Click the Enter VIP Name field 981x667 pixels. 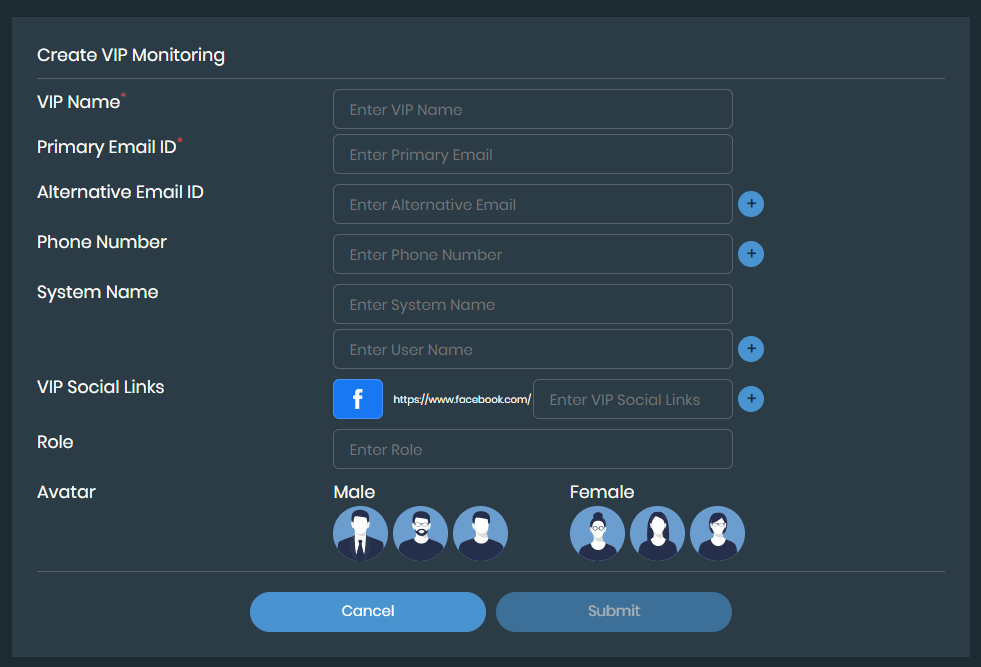pos(532,109)
